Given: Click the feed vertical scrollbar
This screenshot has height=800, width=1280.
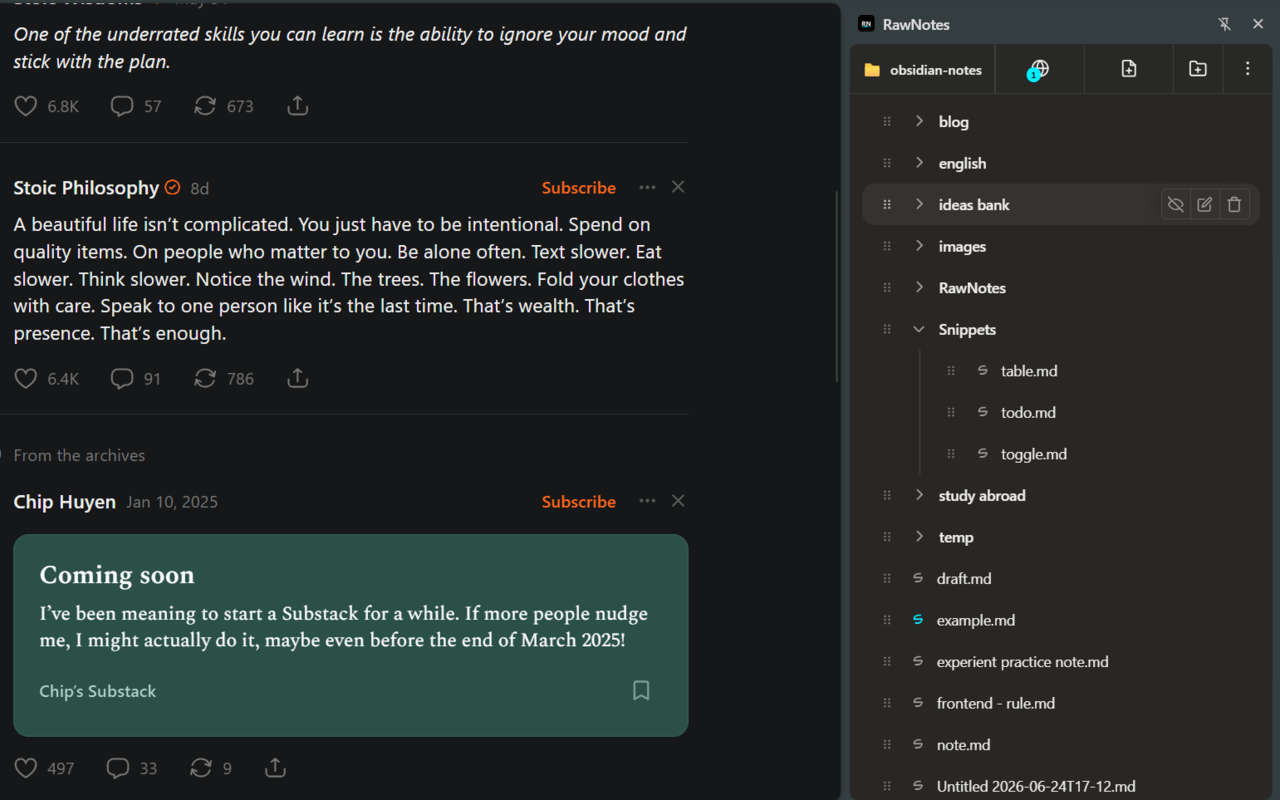Looking at the screenshot, I should click(x=837, y=285).
